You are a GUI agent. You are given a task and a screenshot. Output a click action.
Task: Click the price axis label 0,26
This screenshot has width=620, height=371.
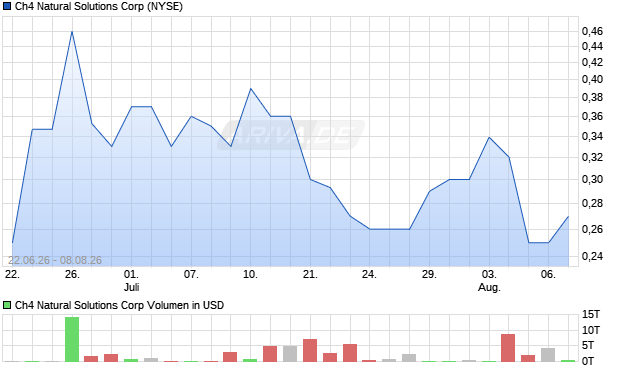pyautogui.click(x=592, y=229)
